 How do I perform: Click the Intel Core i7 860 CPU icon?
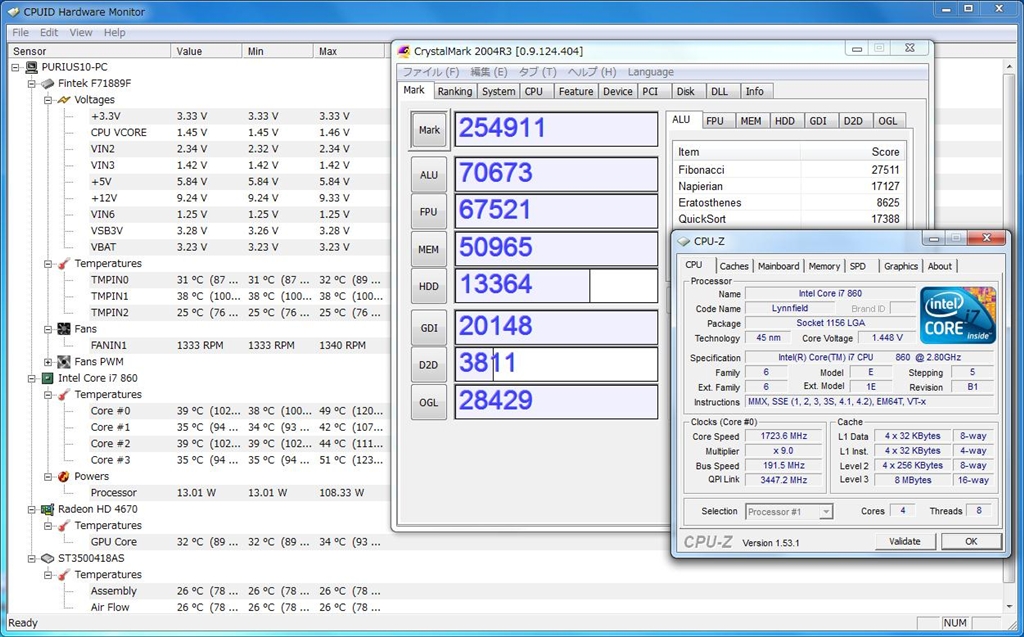pos(47,379)
